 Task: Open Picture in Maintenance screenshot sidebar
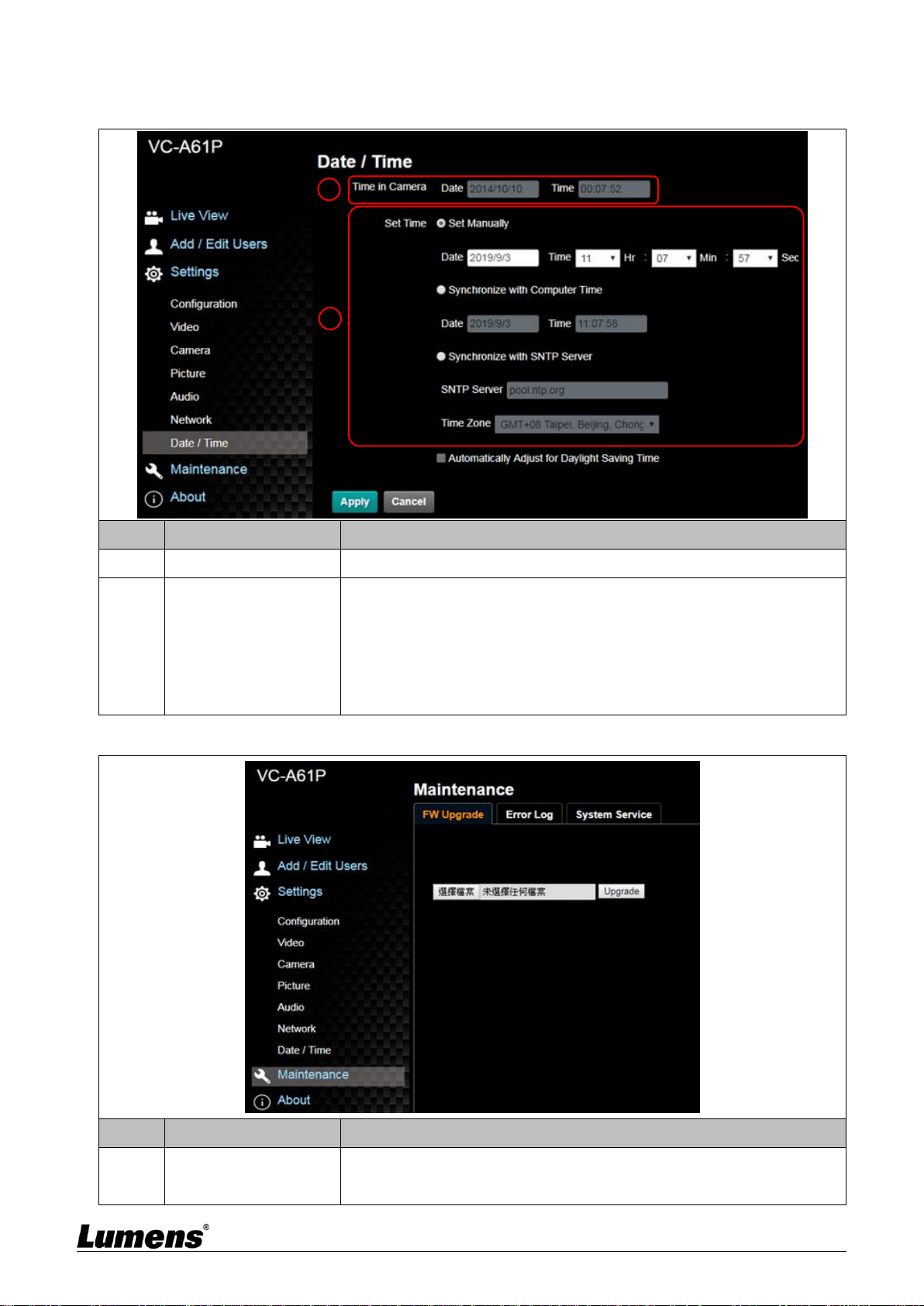coord(294,986)
